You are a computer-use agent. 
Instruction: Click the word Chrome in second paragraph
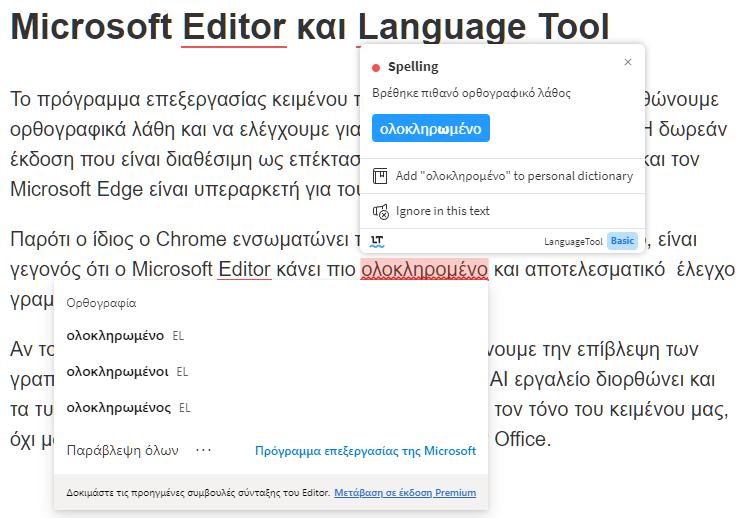(191, 239)
